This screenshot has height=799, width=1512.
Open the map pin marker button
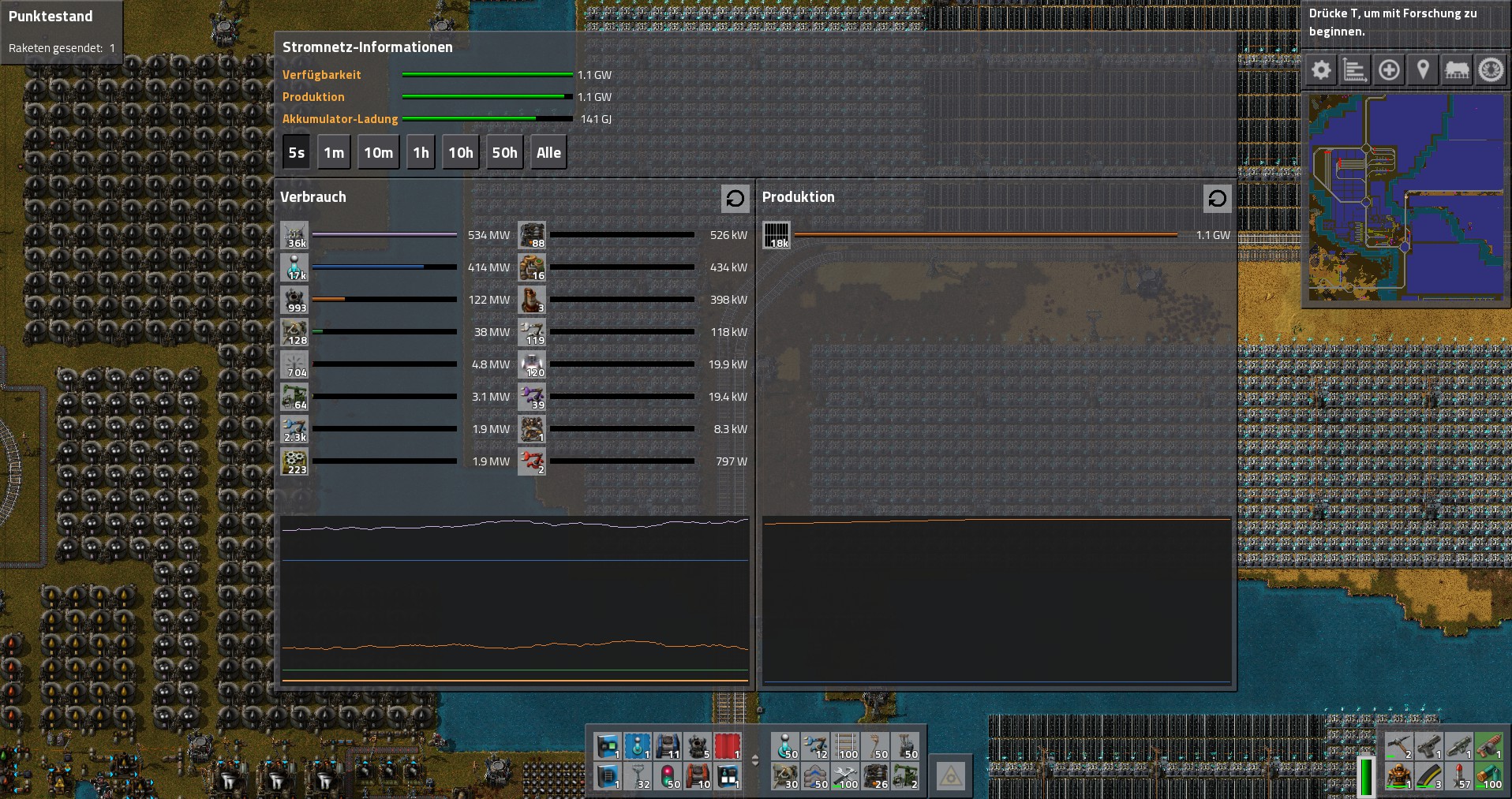[x=1423, y=70]
